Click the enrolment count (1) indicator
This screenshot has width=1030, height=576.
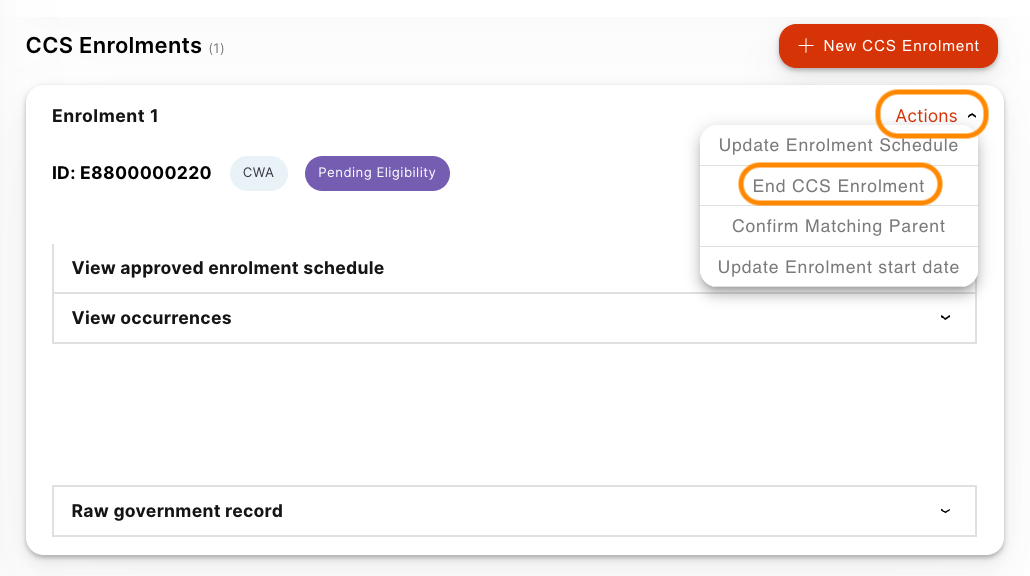pos(216,48)
